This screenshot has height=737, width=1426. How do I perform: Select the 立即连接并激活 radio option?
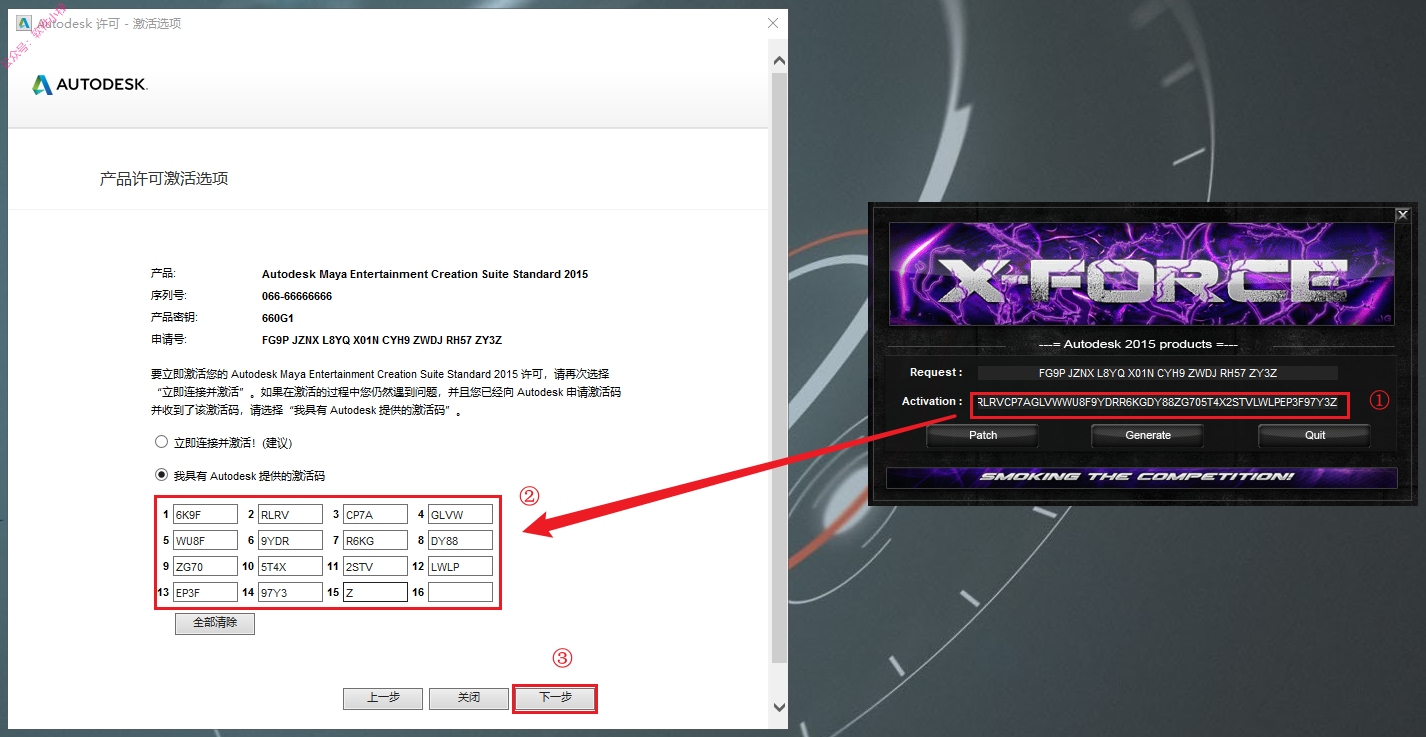[x=161, y=442]
